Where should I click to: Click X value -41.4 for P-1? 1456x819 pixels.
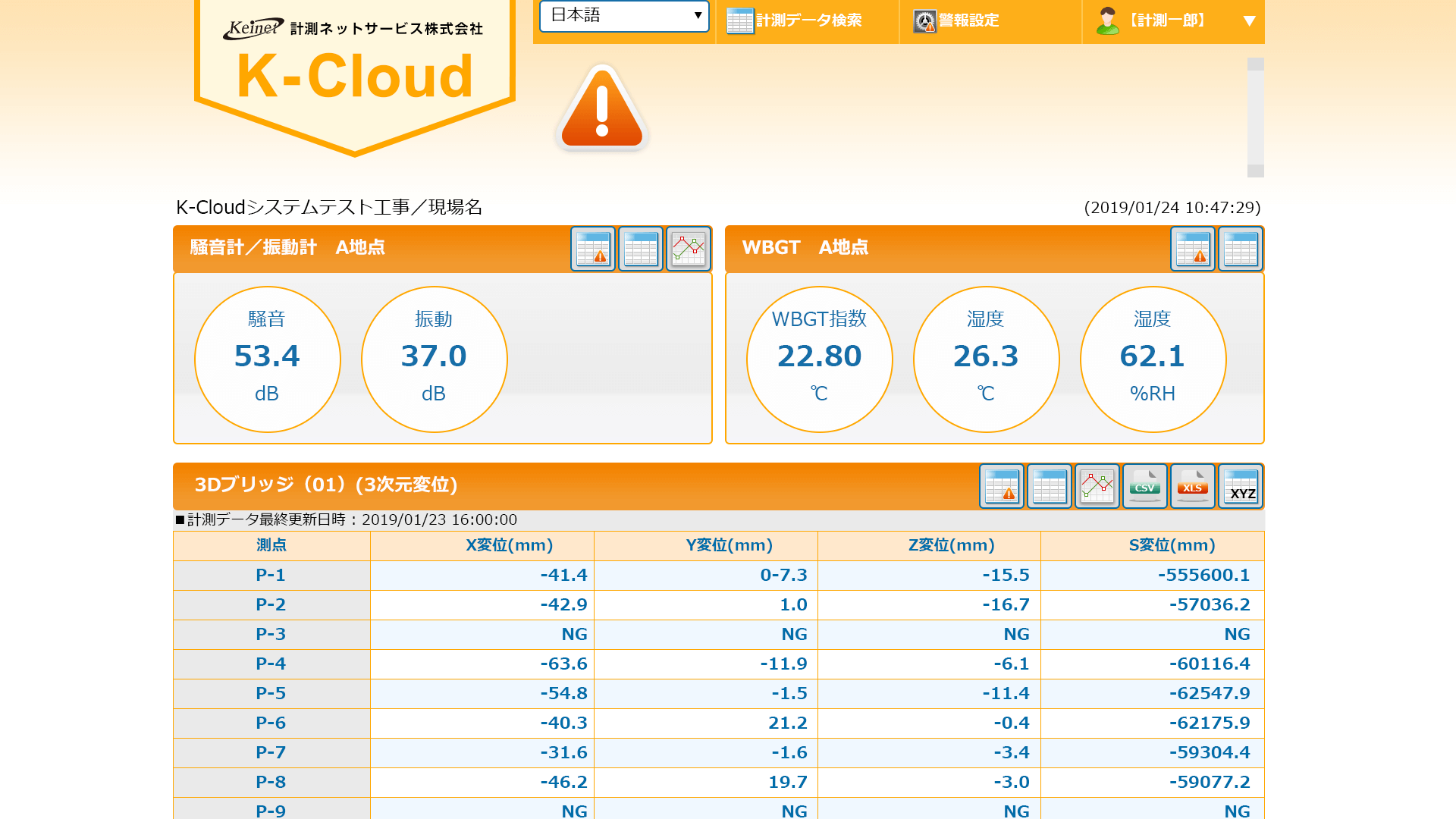(x=563, y=576)
